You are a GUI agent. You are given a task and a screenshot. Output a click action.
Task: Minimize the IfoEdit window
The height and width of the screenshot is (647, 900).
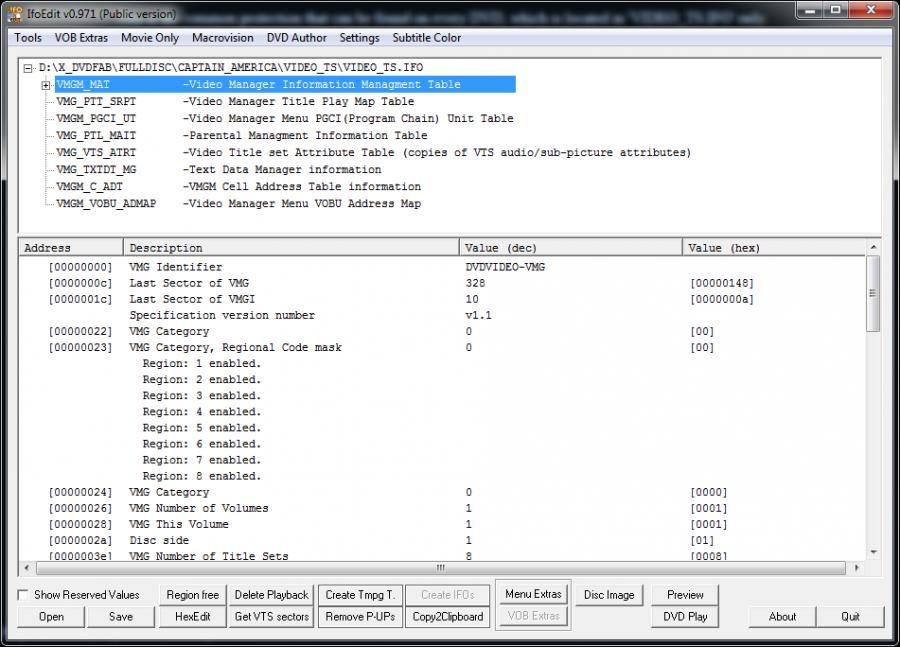point(809,10)
